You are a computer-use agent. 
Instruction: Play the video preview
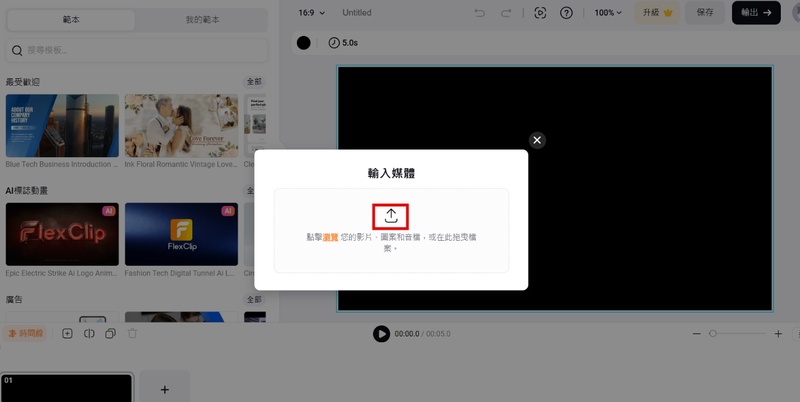point(381,334)
